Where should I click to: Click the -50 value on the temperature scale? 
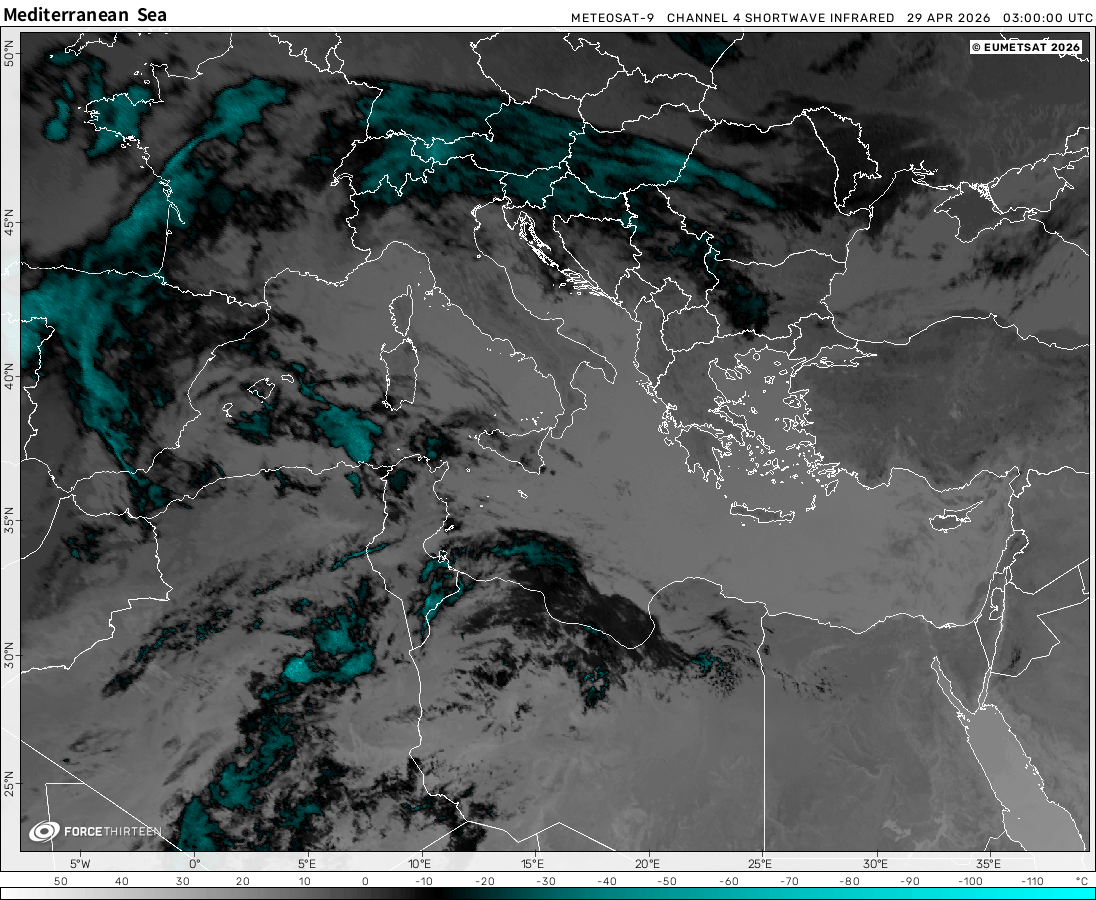670,881
